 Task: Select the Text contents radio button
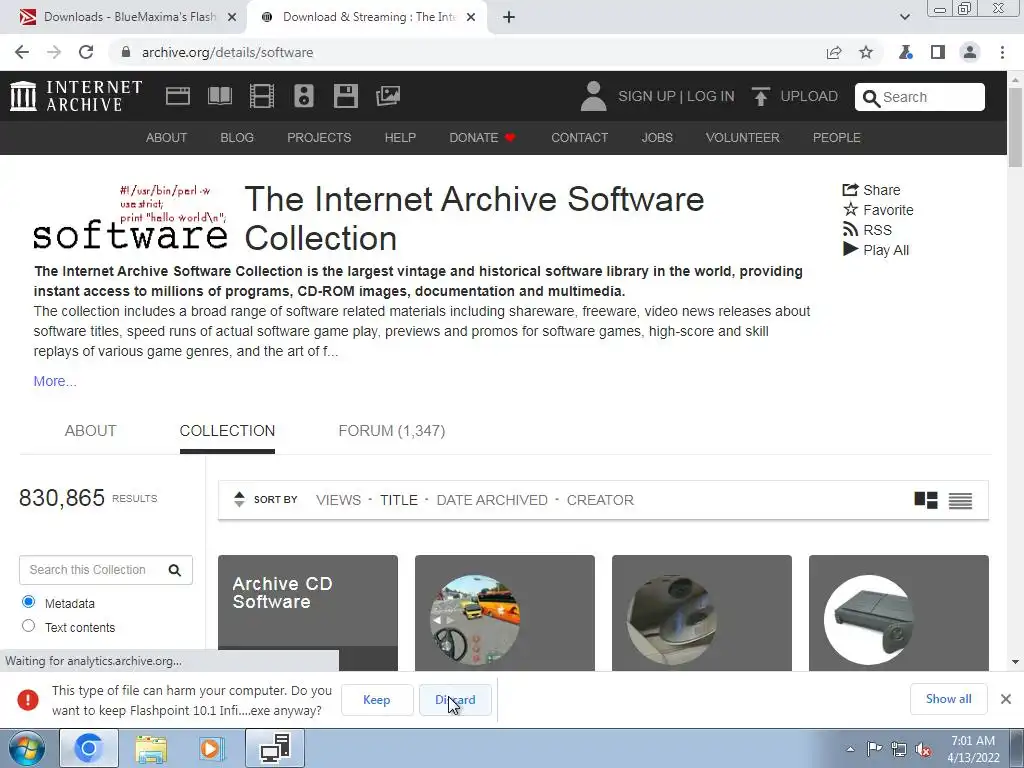point(28,626)
